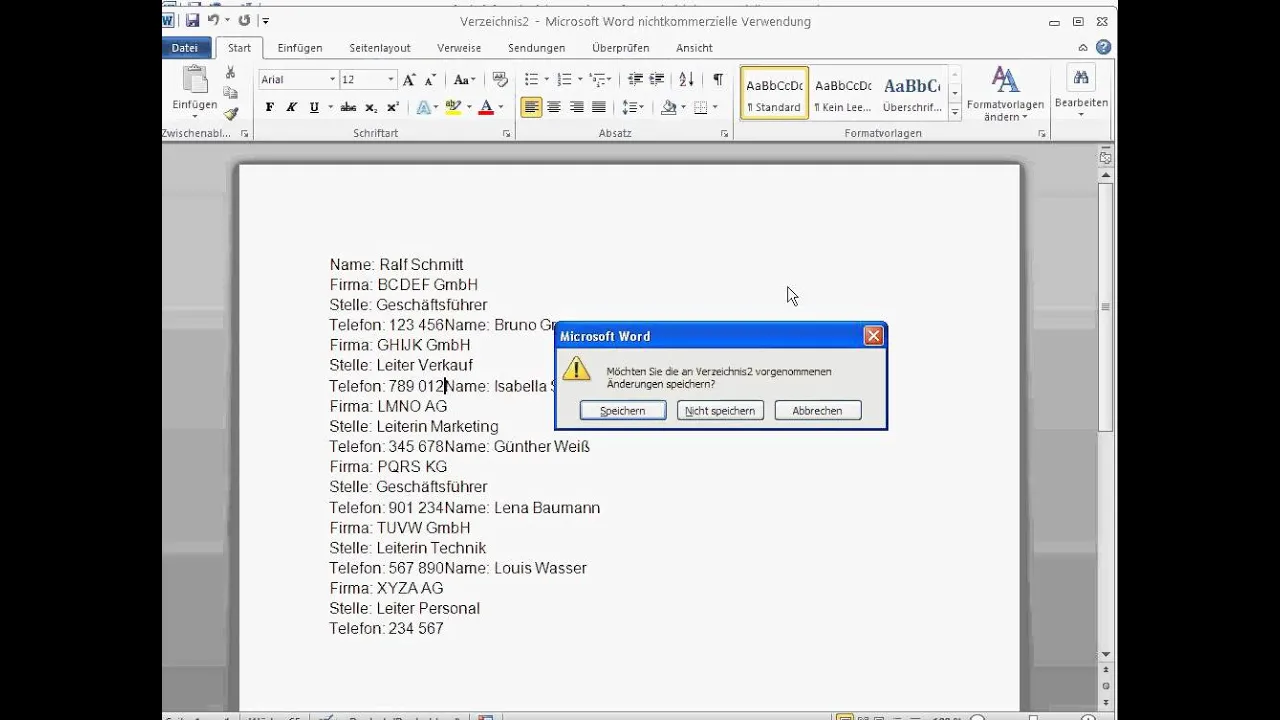
Task: Switch to the Seitenlayout tab
Action: [380, 48]
